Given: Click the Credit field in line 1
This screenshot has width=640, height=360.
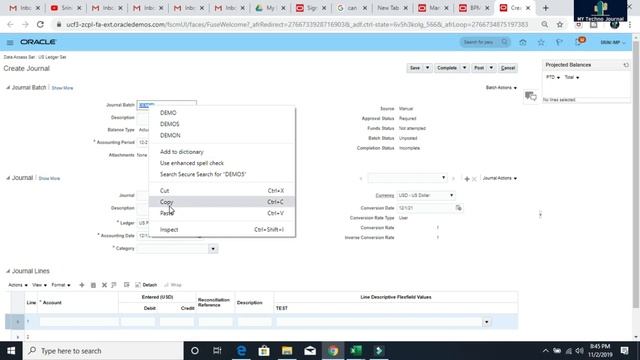Looking at the screenshot, I should (177, 322).
